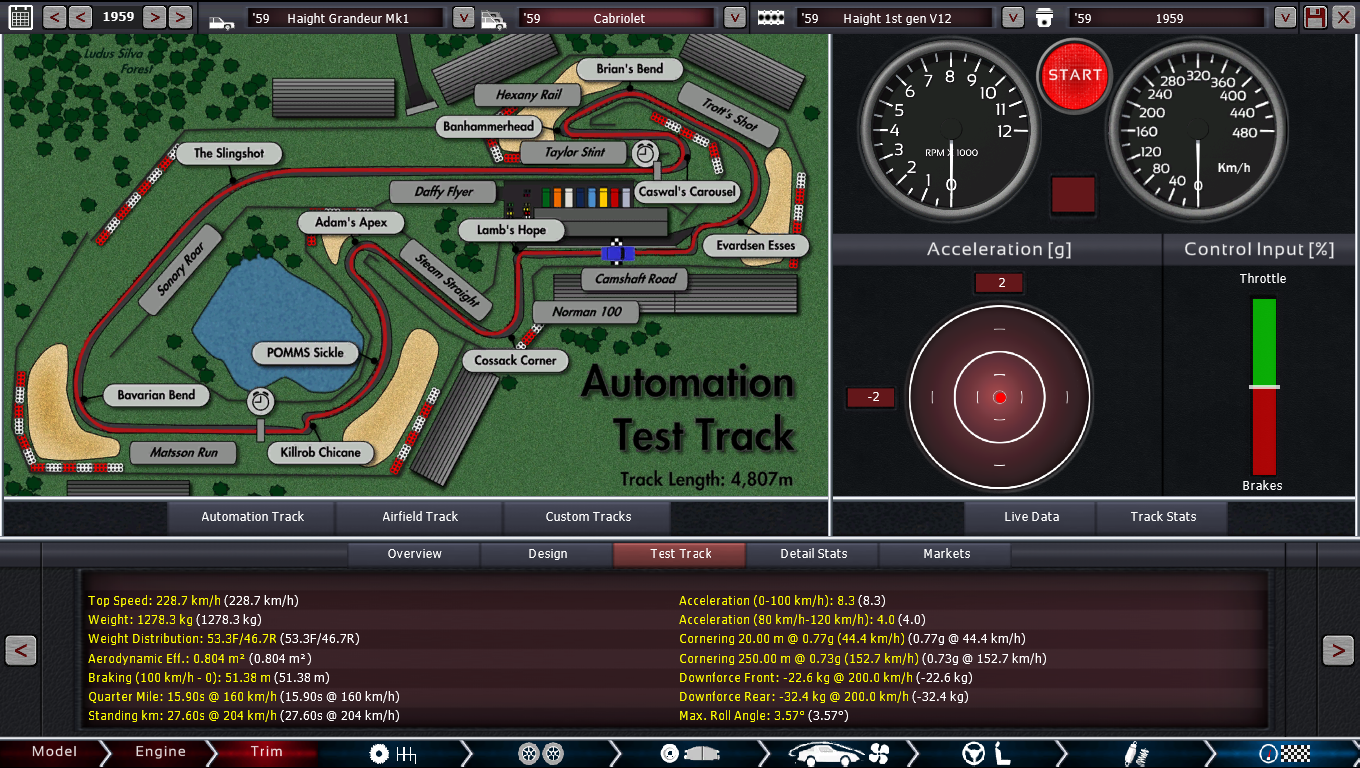Expand the Haight Grandeur Mk1 model dropdown
Screen dimensions: 1360x768
click(x=463, y=18)
